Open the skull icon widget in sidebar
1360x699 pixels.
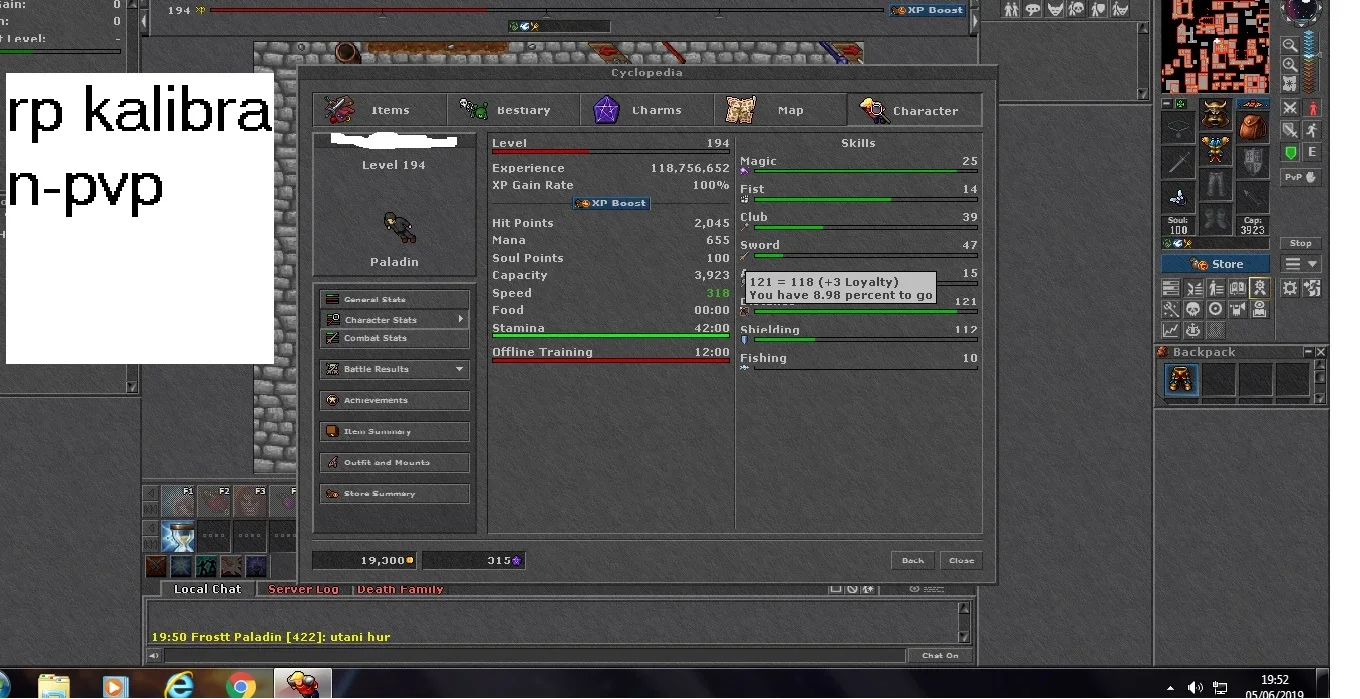coord(1193,309)
